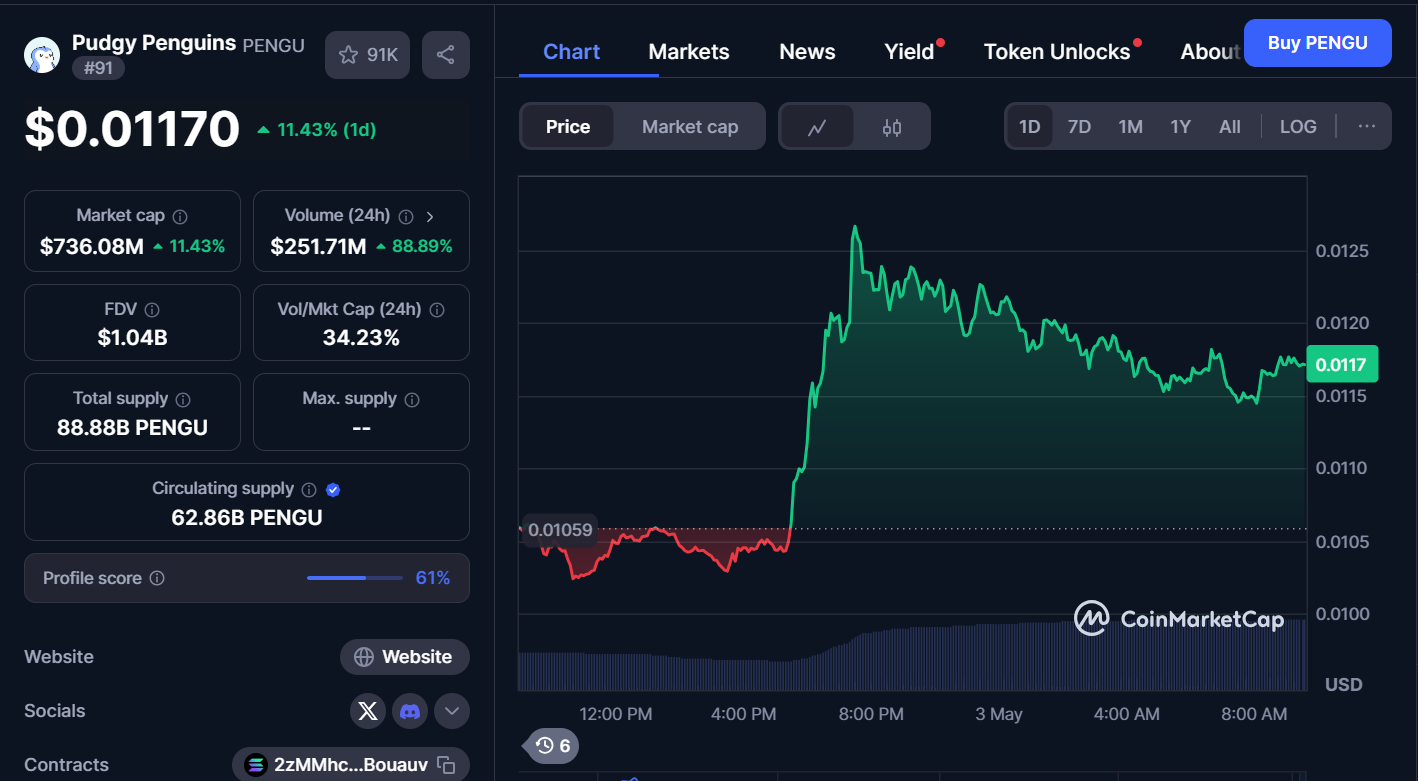Click the chart history events badge 6
This screenshot has height=781, width=1418.
tap(552, 745)
